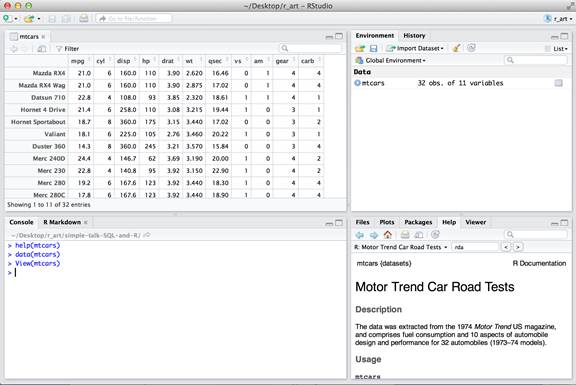The width and height of the screenshot is (576, 385).
Task: Open the Motor Trend Car Road Tests dropdown
Action: (x=401, y=247)
